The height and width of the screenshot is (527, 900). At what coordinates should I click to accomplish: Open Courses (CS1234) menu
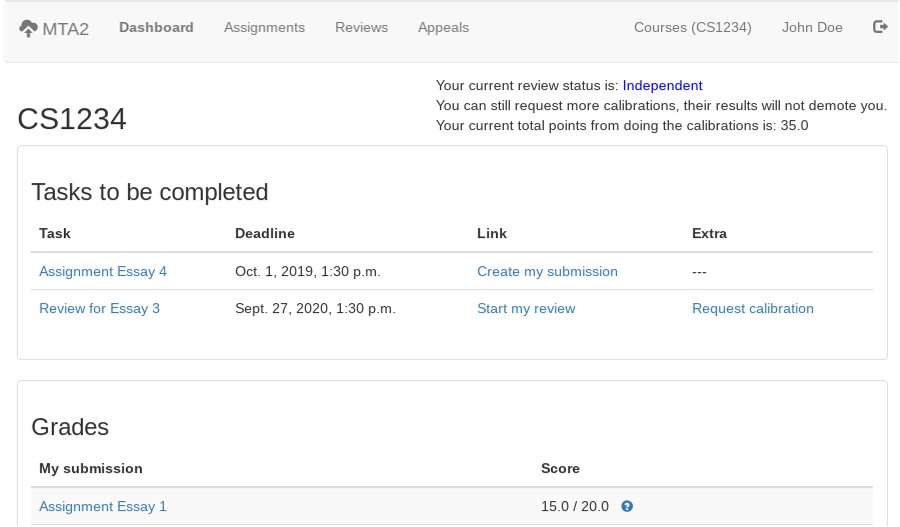click(x=692, y=27)
